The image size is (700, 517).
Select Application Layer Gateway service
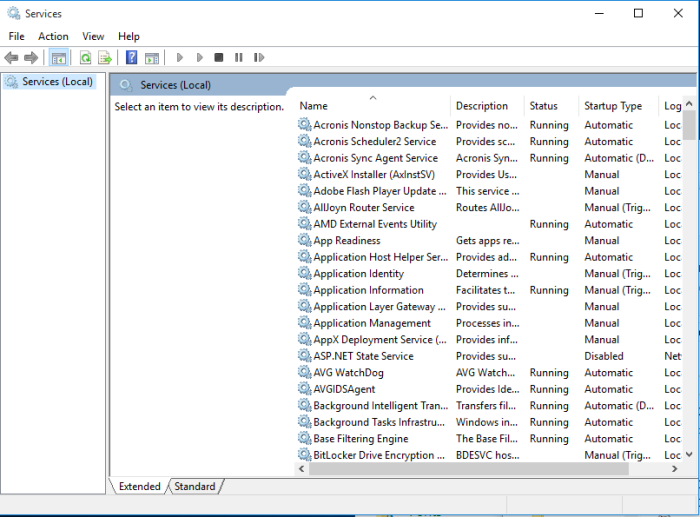coord(490,307)
